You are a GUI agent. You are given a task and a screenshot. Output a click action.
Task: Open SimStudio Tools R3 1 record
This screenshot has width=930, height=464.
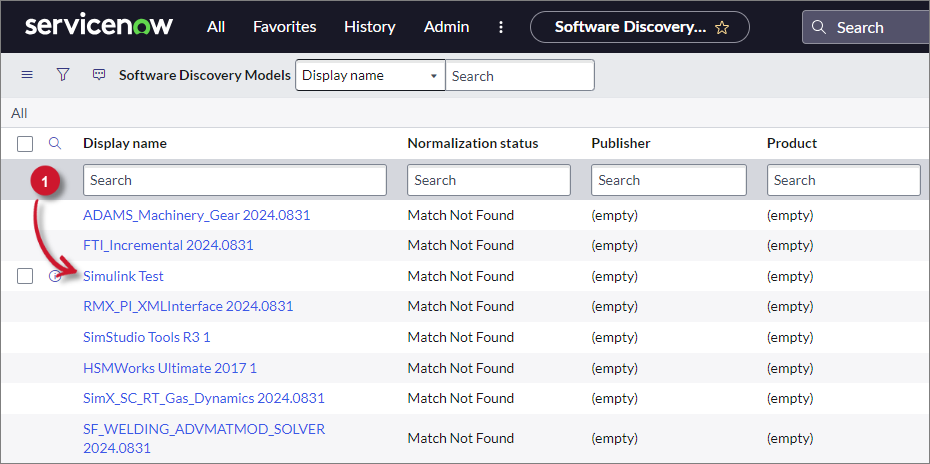[146, 337]
